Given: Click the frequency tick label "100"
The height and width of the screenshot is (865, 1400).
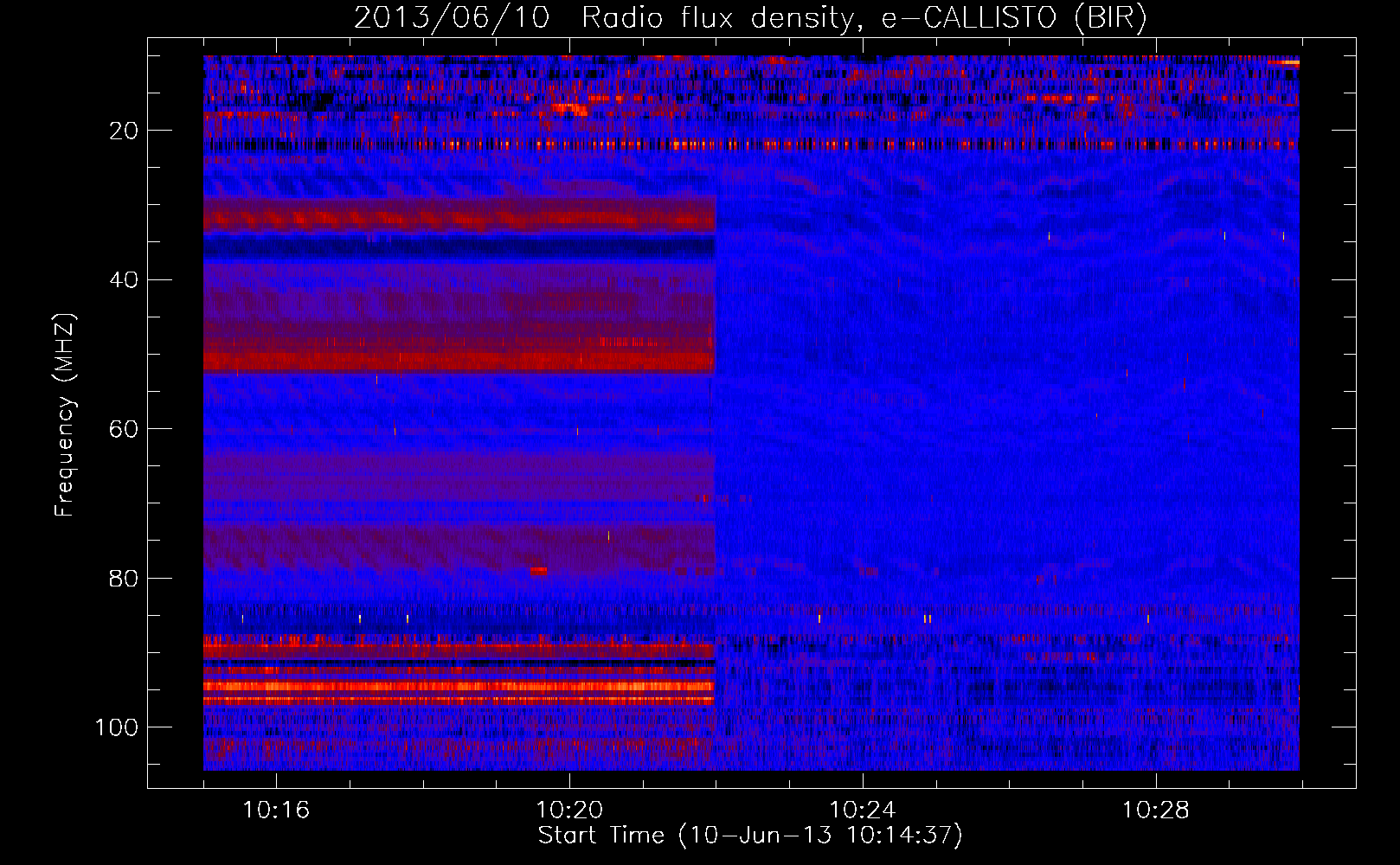Looking at the screenshot, I should point(117,727).
